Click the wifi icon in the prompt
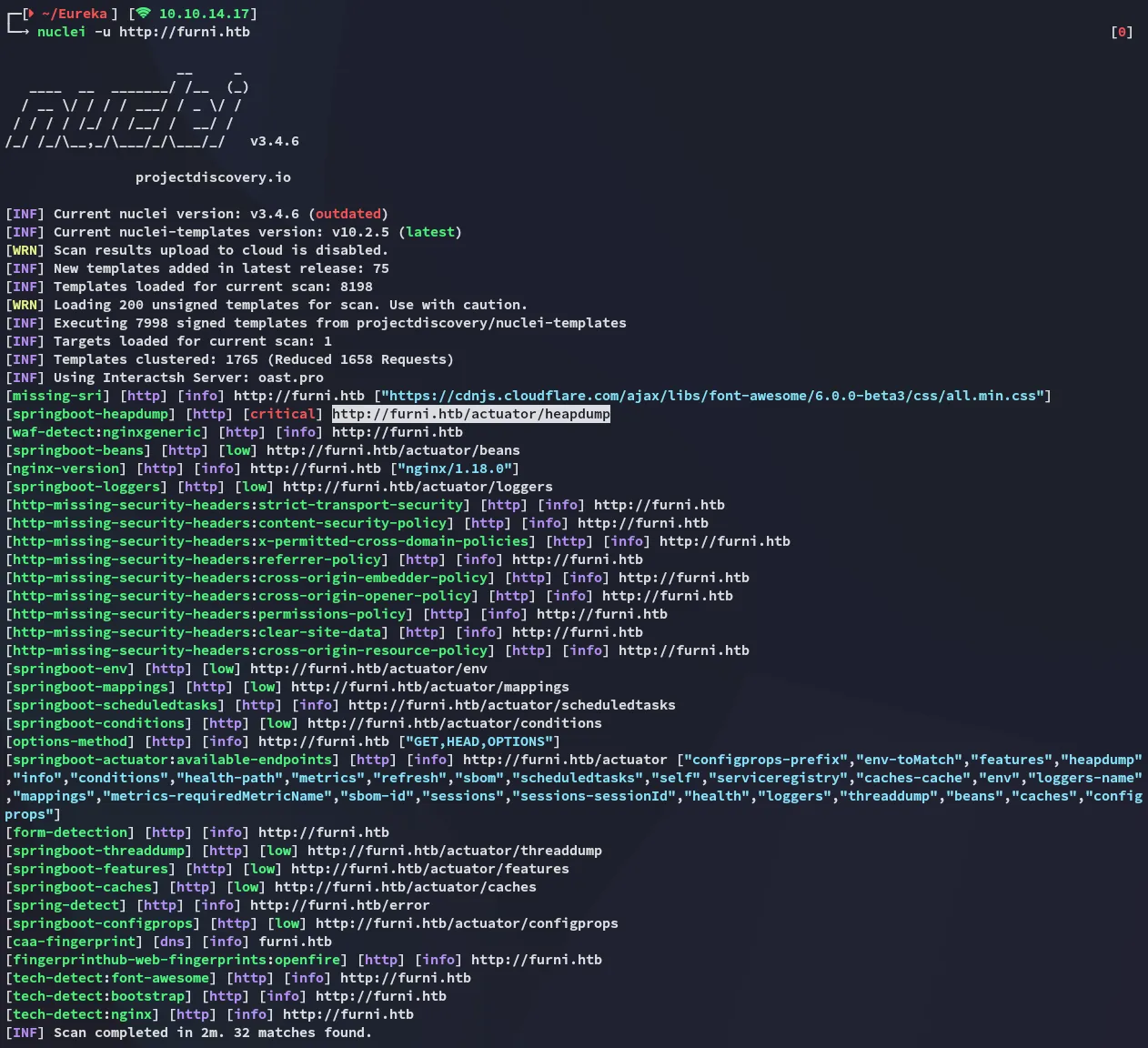 coord(143,14)
